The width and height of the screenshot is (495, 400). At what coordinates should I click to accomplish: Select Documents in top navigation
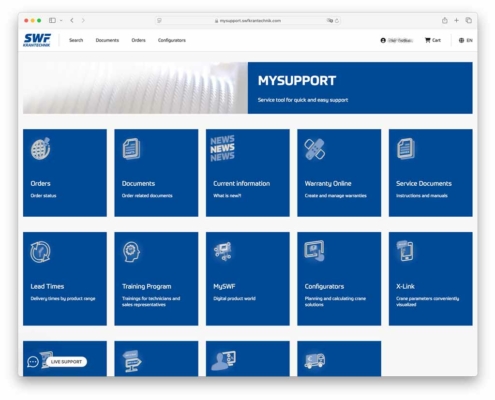click(x=107, y=40)
